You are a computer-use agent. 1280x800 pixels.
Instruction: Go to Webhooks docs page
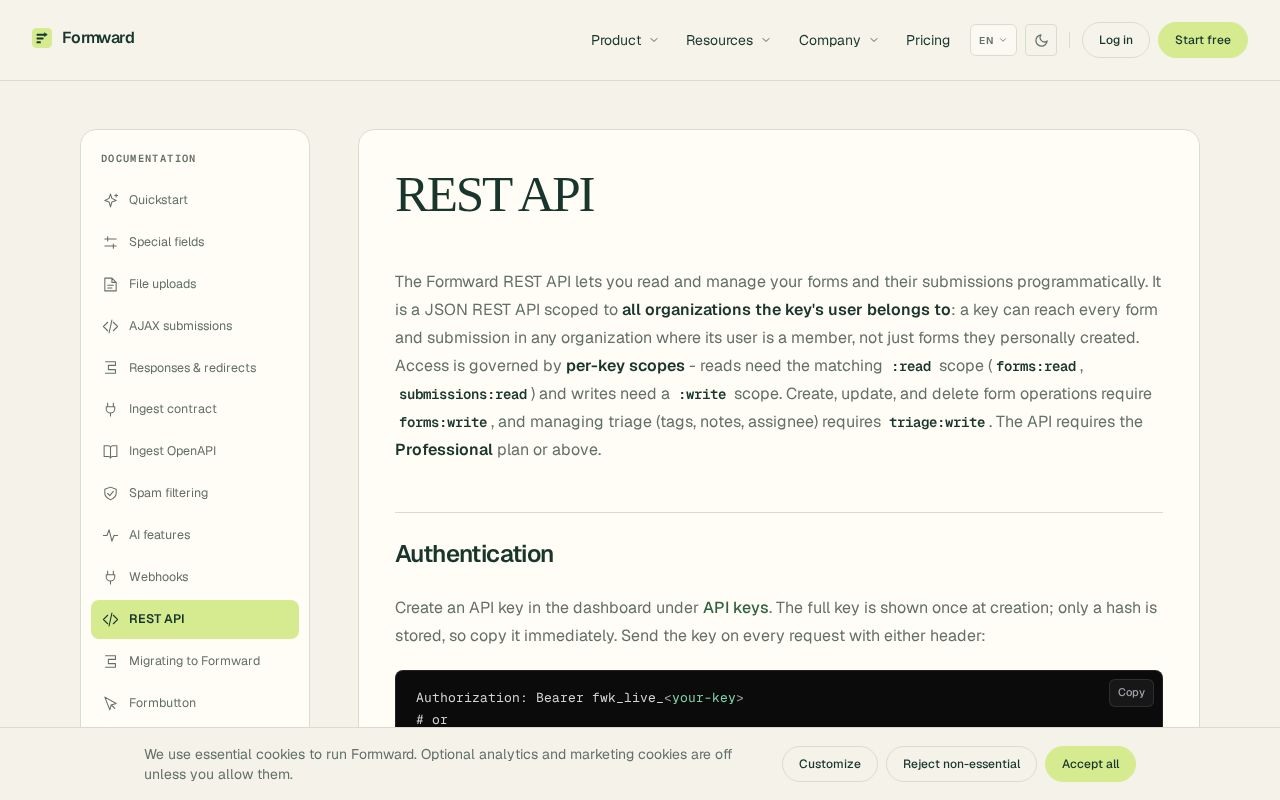click(x=195, y=577)
